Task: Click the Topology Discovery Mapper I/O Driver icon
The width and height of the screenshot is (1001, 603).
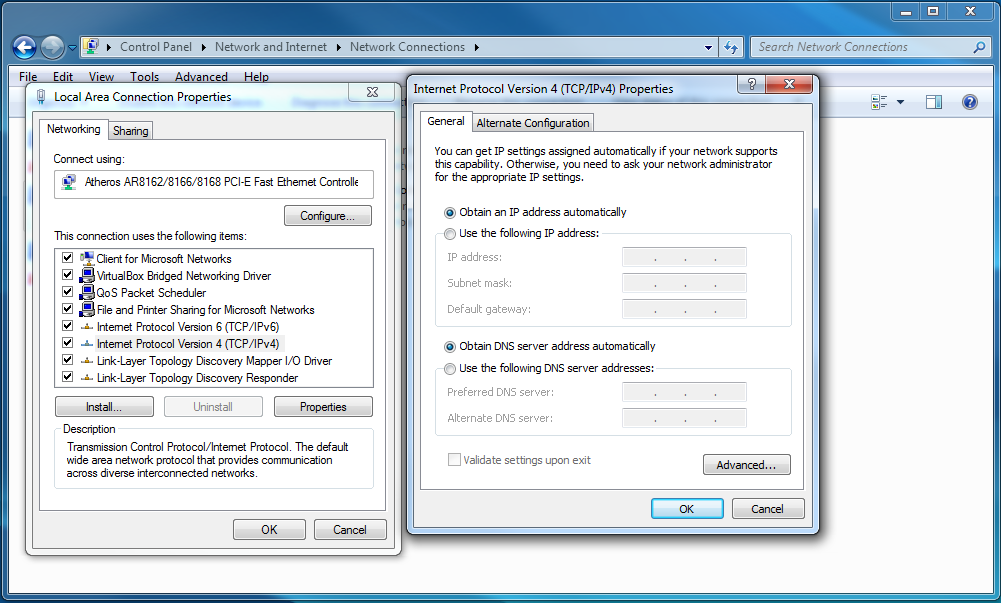Action: 87,361
